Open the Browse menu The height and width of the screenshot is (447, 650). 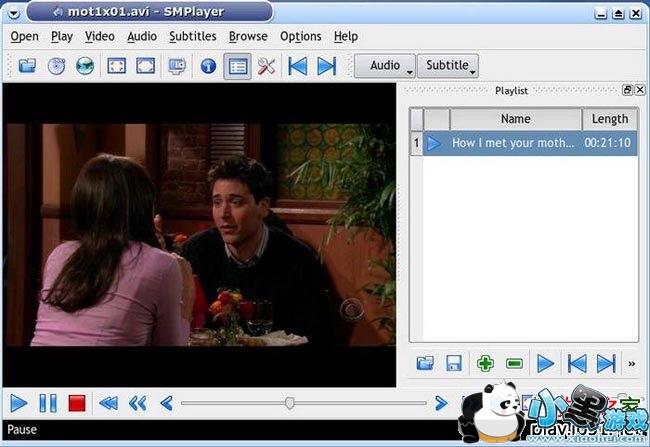248,36
